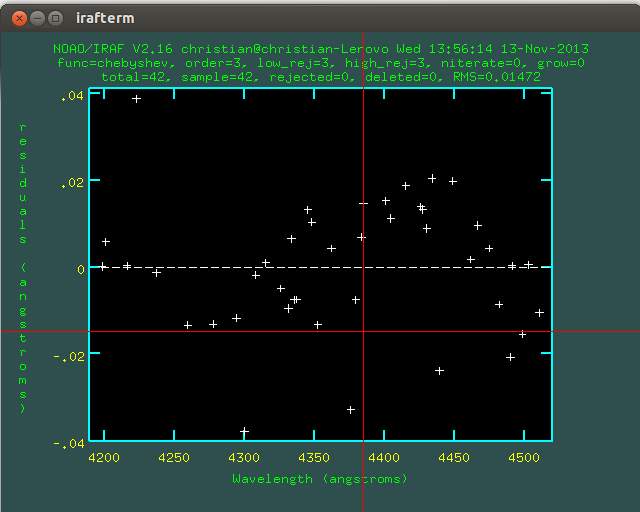Select the highest residual point near 4225
The height and width of the screenshot is (512, 640).
[136, 99]
